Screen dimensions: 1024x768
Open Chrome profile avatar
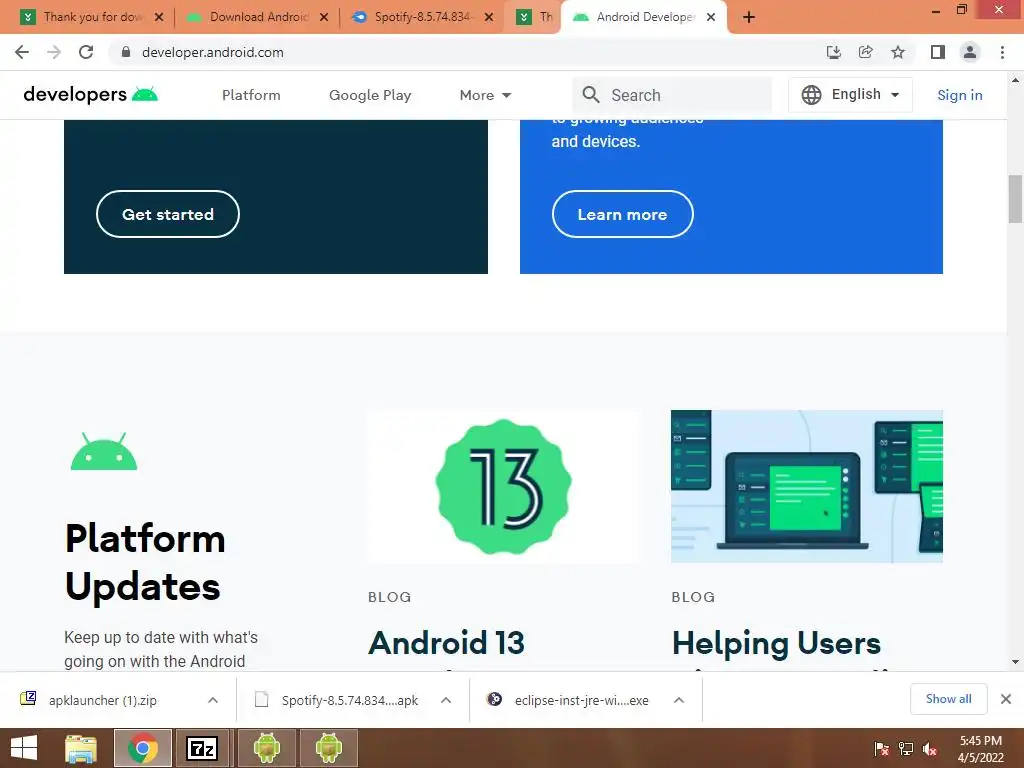(x=970, y=52)
